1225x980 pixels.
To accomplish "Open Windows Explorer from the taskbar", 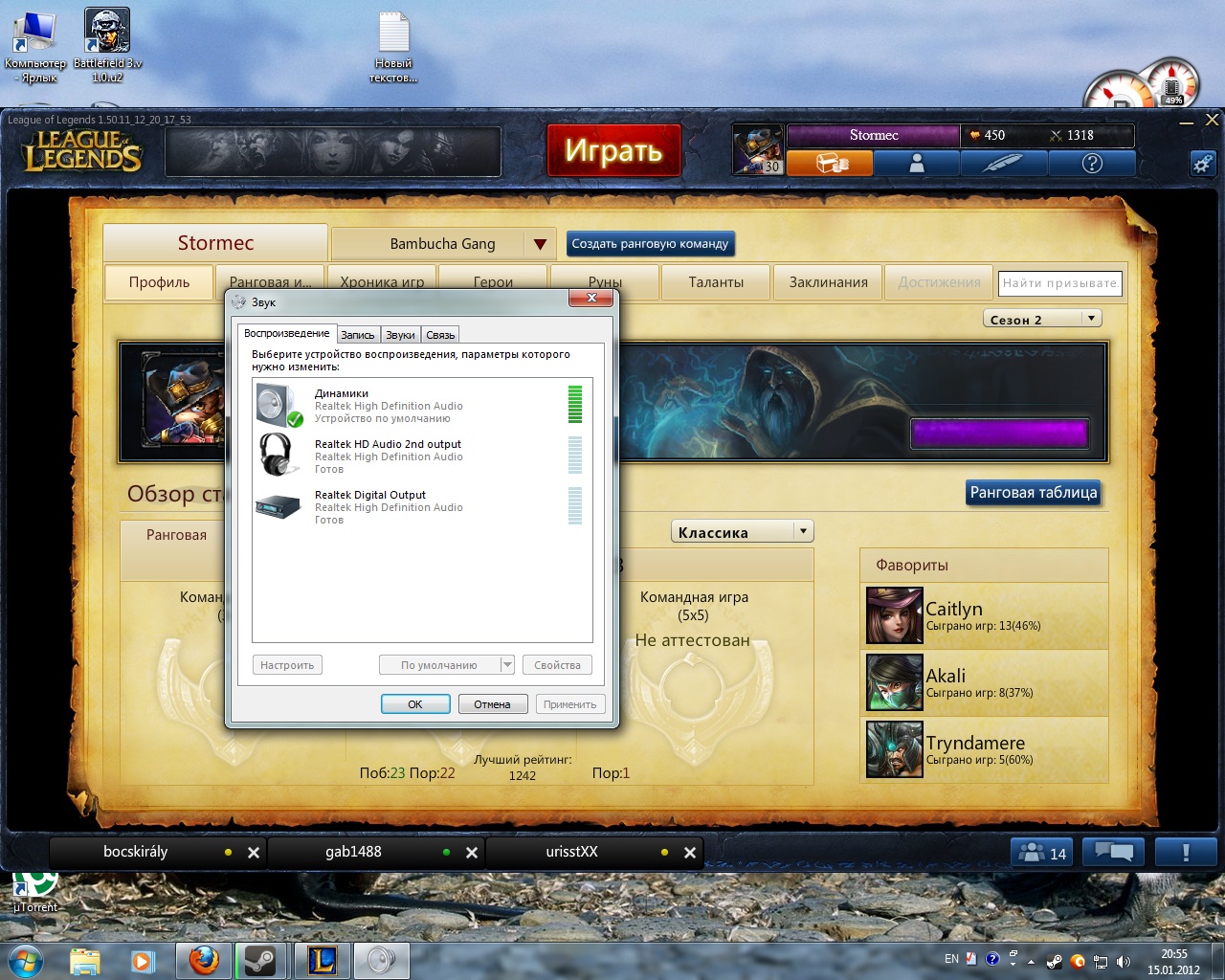I will pyautogui.click(x=85, y=960).
